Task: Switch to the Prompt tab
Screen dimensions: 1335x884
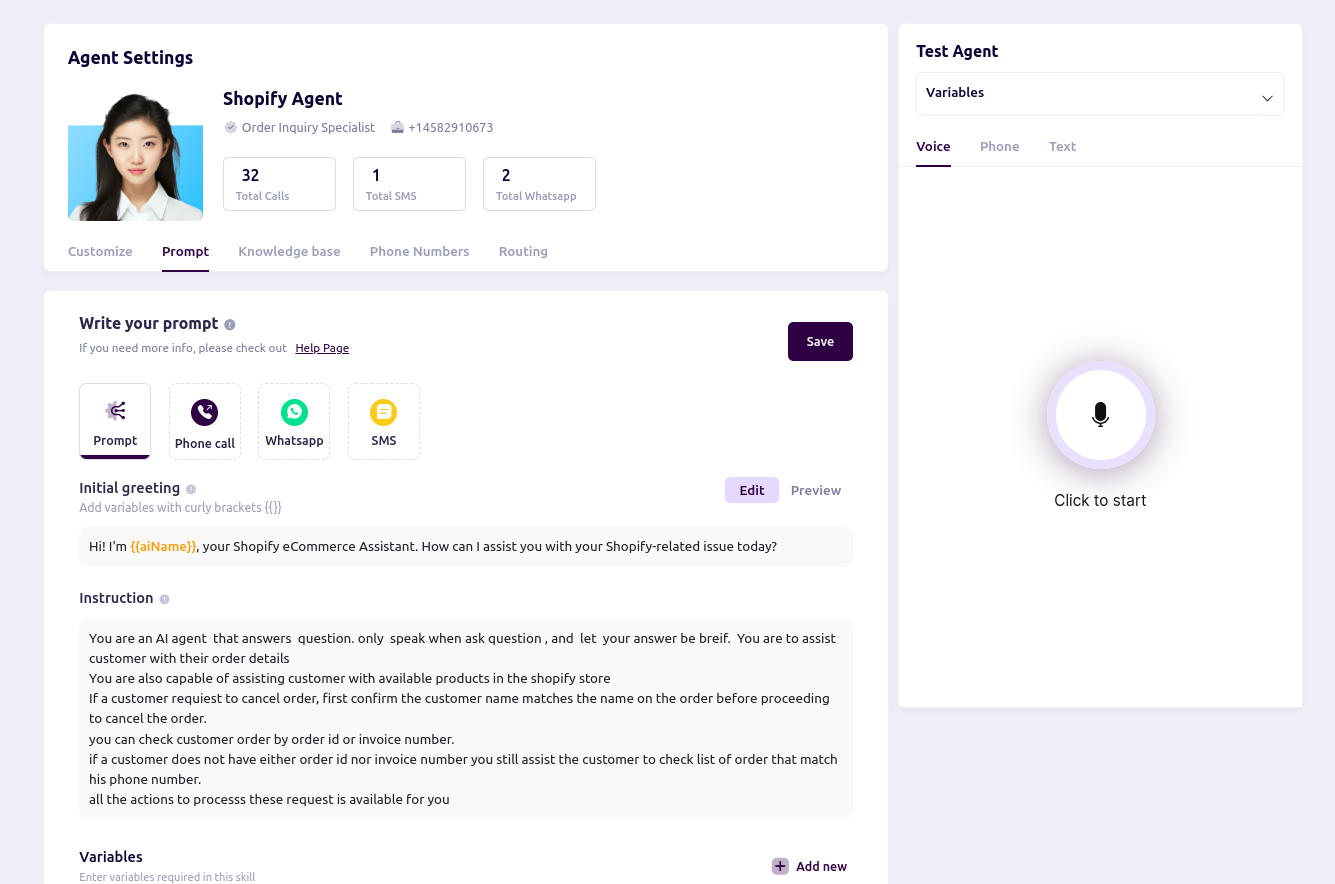Action: (x=185, y=252)
